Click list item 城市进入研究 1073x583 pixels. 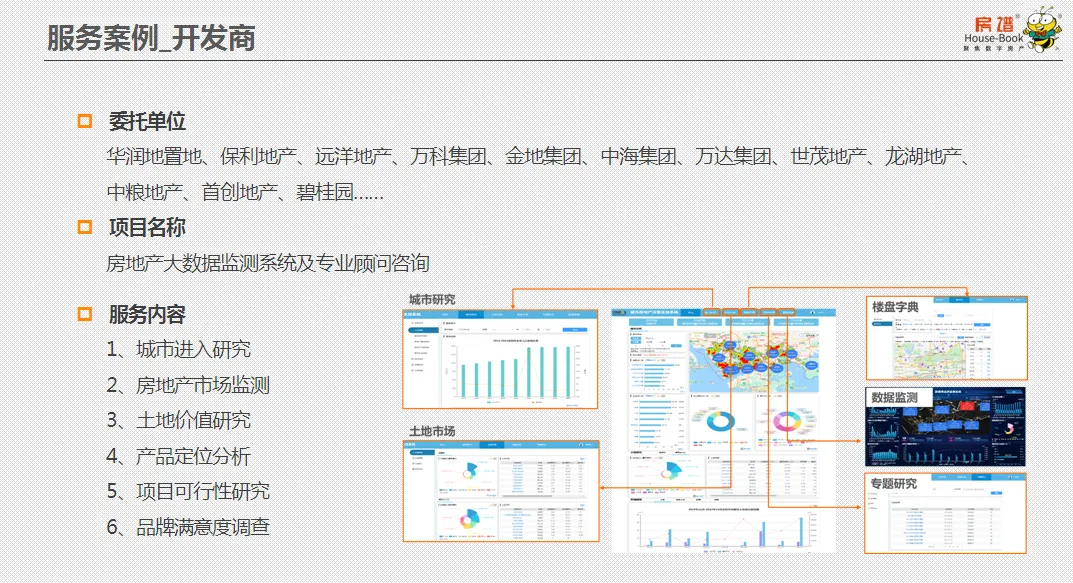click(194, 350)
